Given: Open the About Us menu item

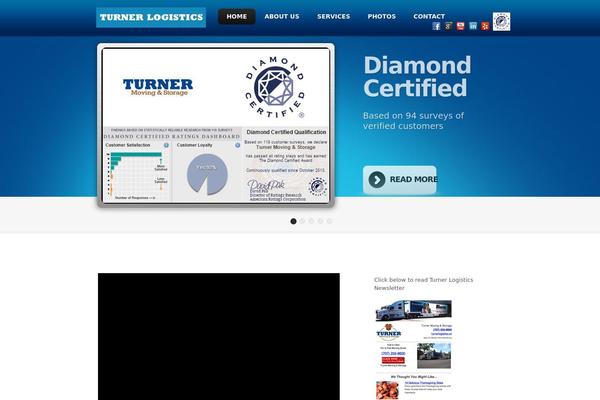Looking at the screenshot, I should [282, 16].
